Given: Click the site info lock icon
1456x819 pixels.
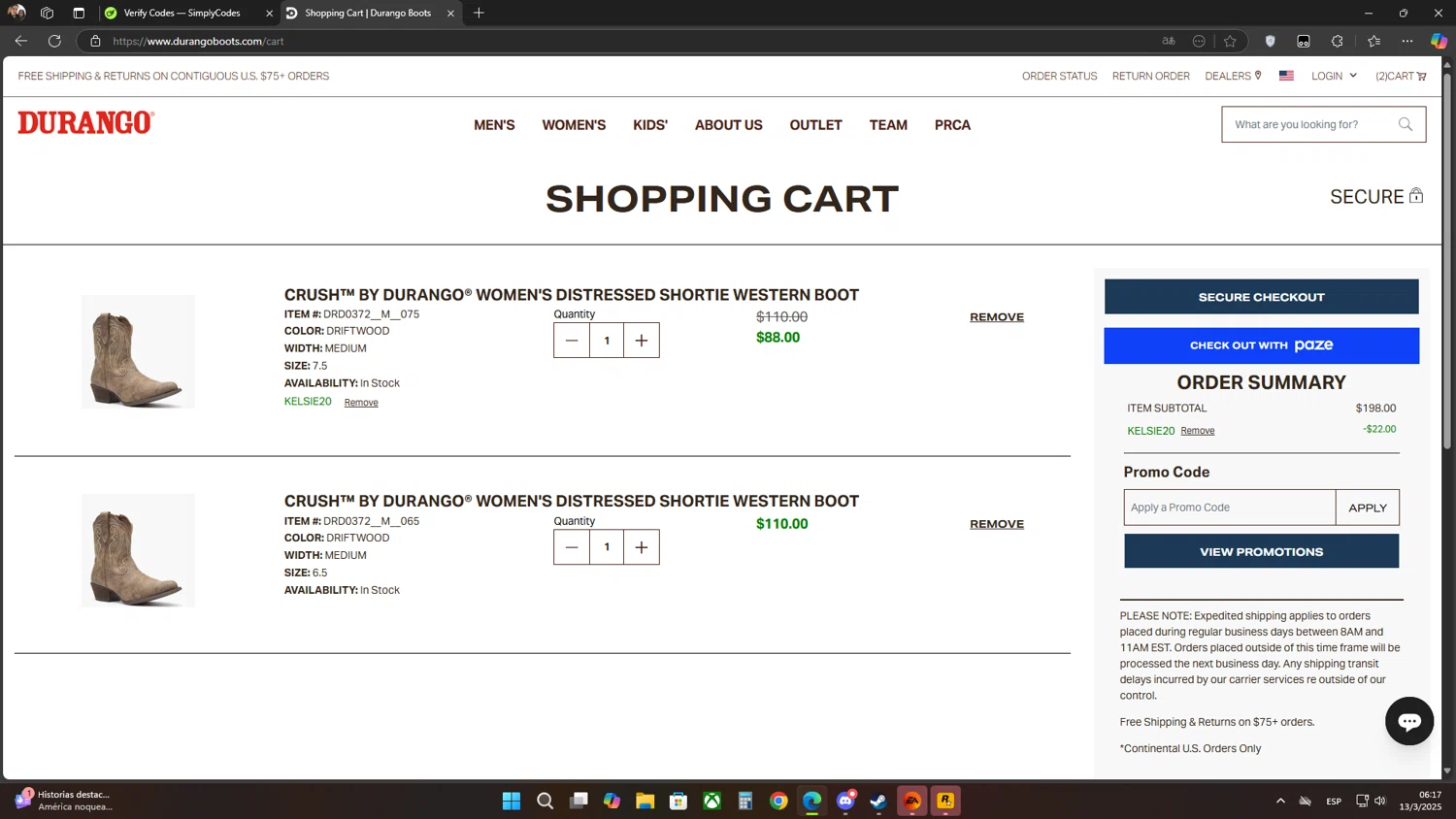Looking at the screenshot, I should pos(95,41).
